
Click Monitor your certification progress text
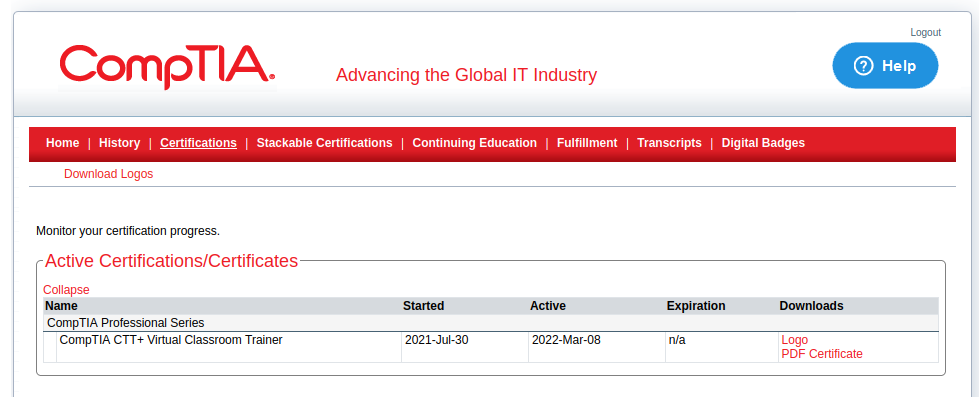click(x=128, y=231)
